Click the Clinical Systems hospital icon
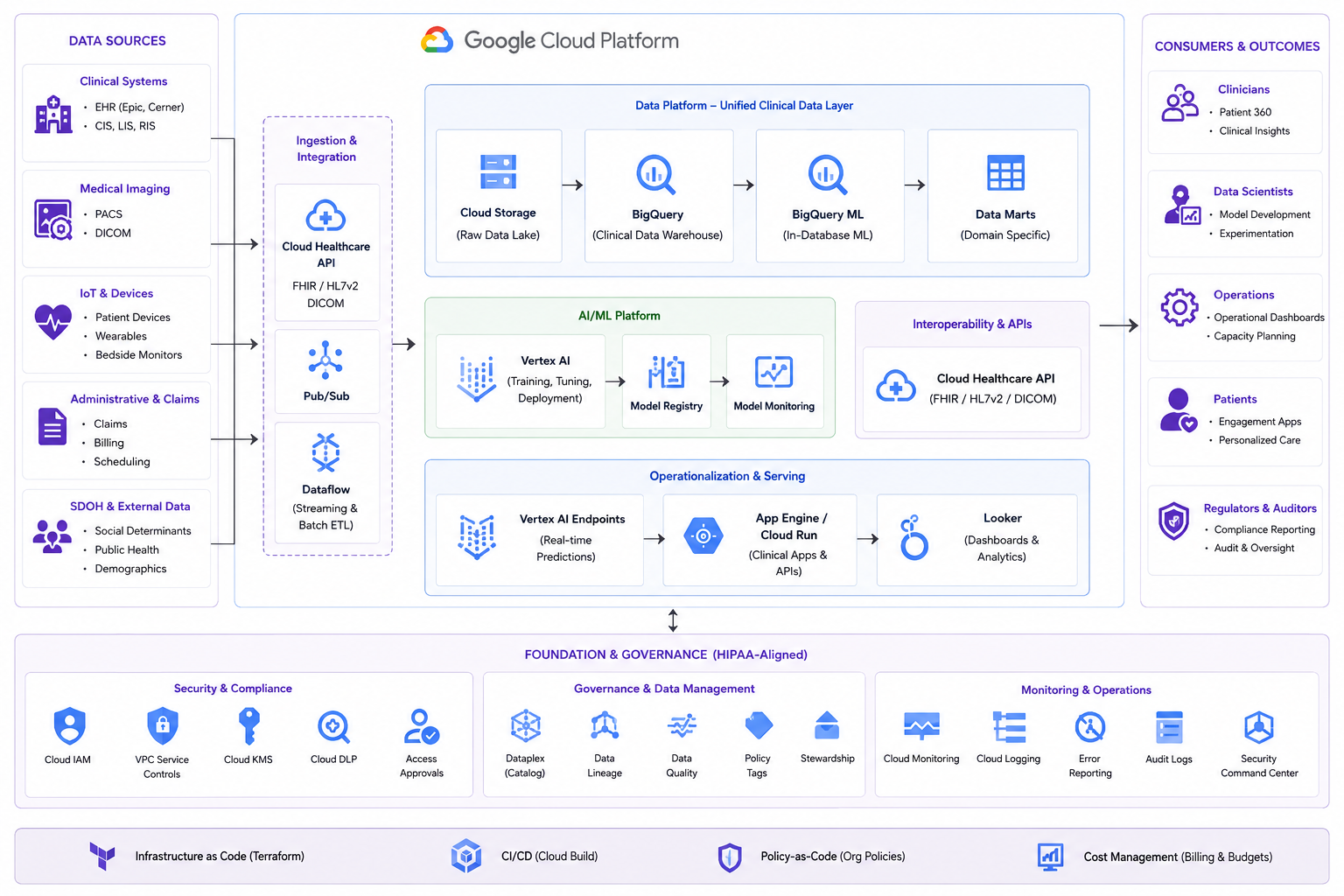 [x=53, y=115]
